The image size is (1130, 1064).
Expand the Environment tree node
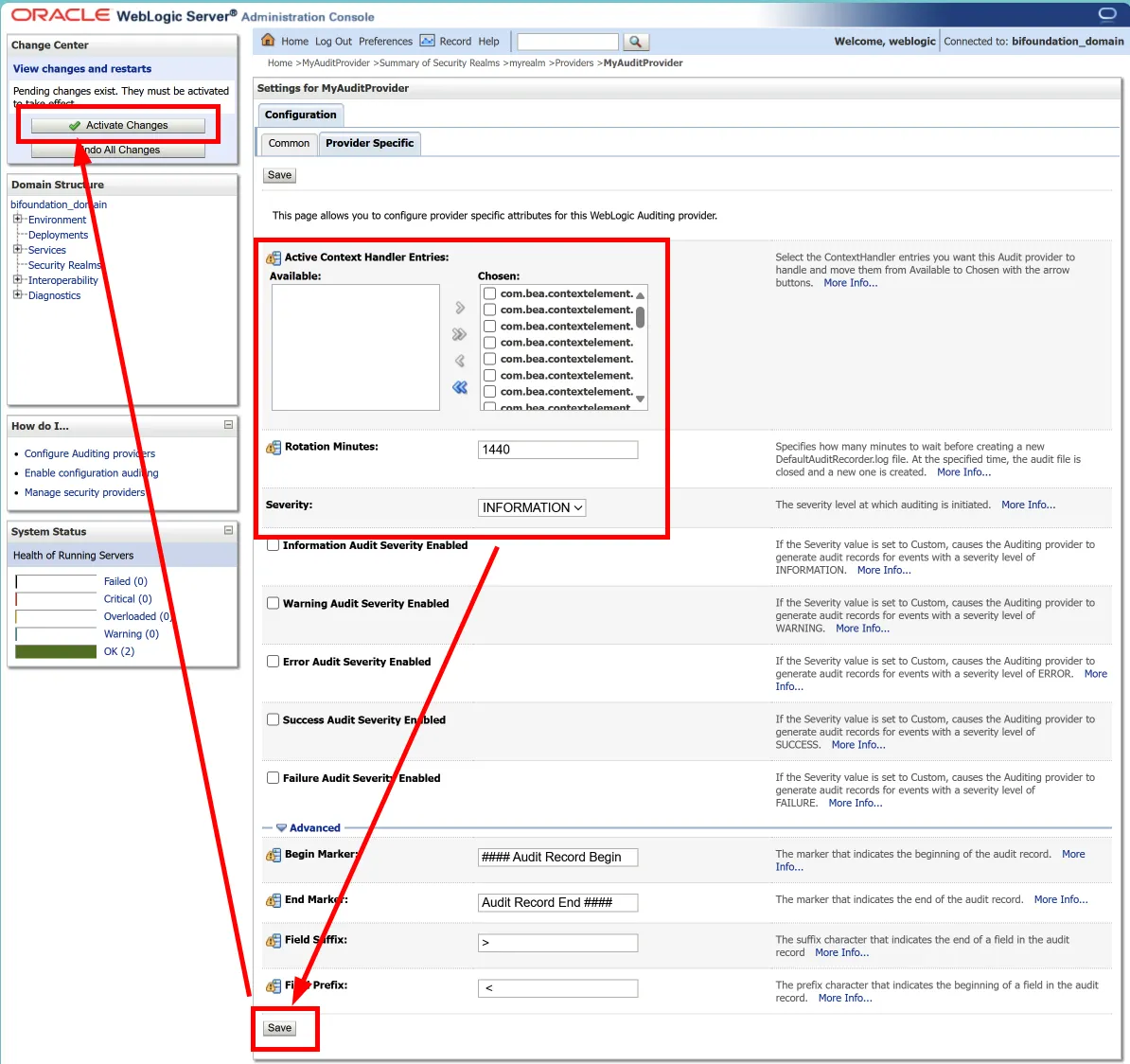[17, 220]
